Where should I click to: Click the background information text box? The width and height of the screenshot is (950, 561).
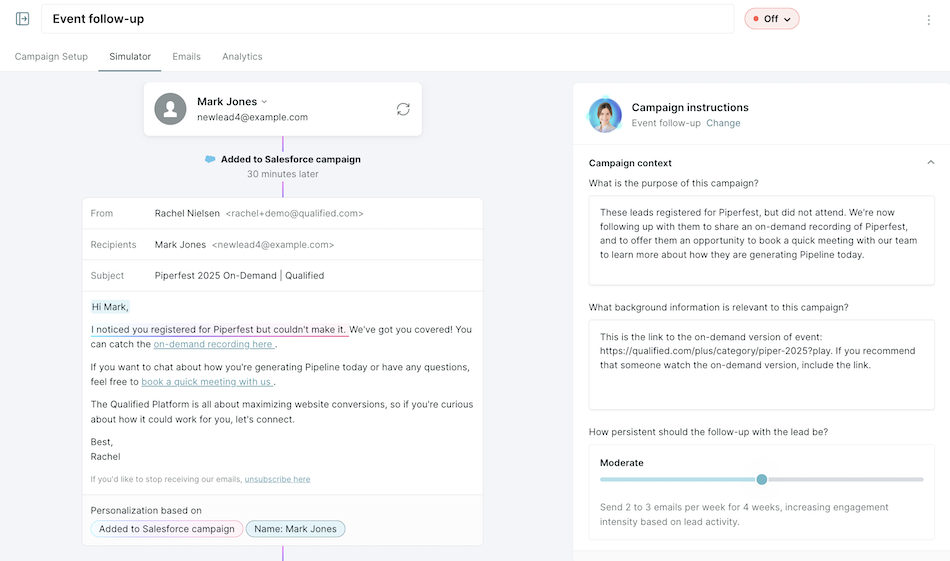(x=761, y=364)
